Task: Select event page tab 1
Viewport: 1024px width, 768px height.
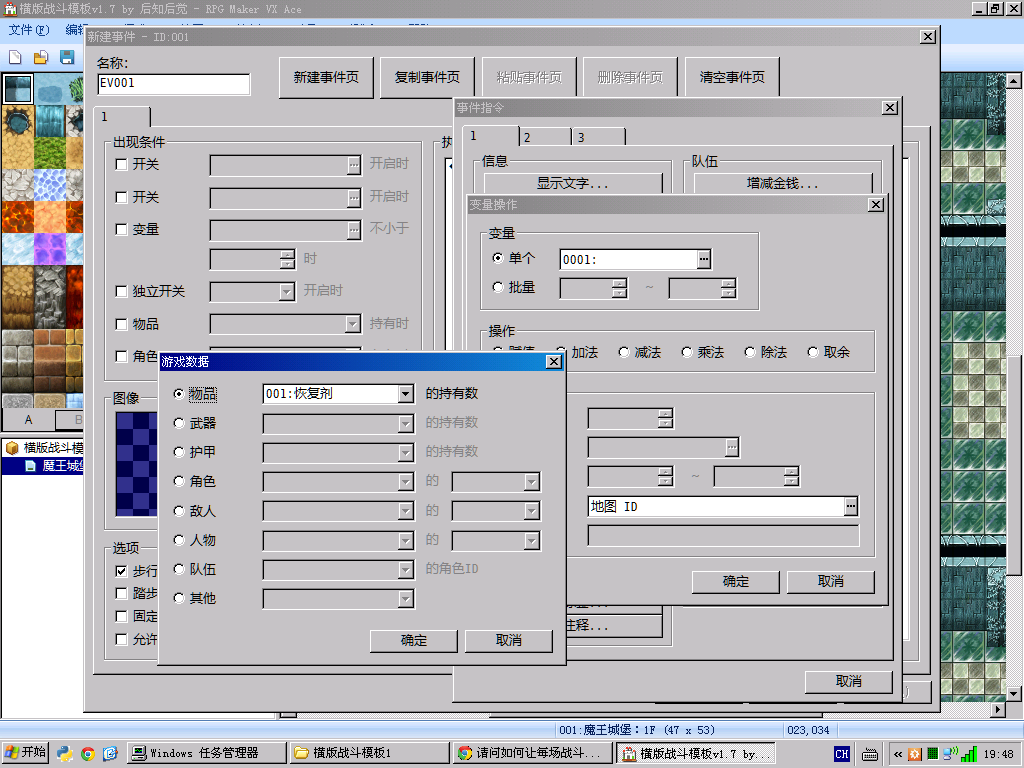Action: [x=122, y=117]
